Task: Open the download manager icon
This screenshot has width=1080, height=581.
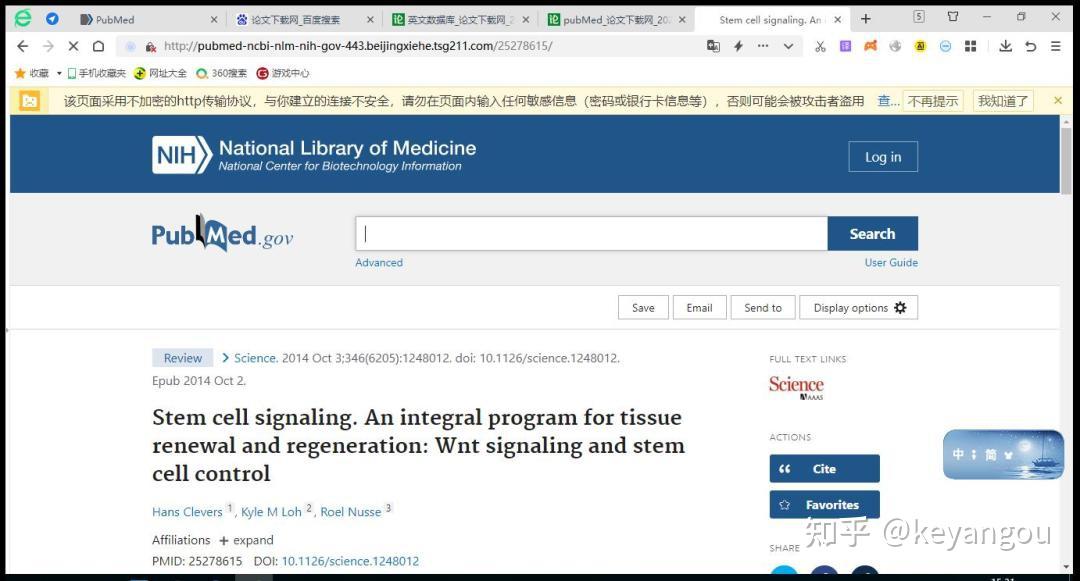Action: coord(1006,46)
